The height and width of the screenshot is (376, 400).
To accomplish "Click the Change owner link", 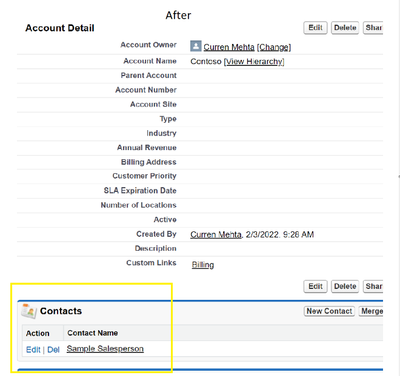I will click(274, 47).
